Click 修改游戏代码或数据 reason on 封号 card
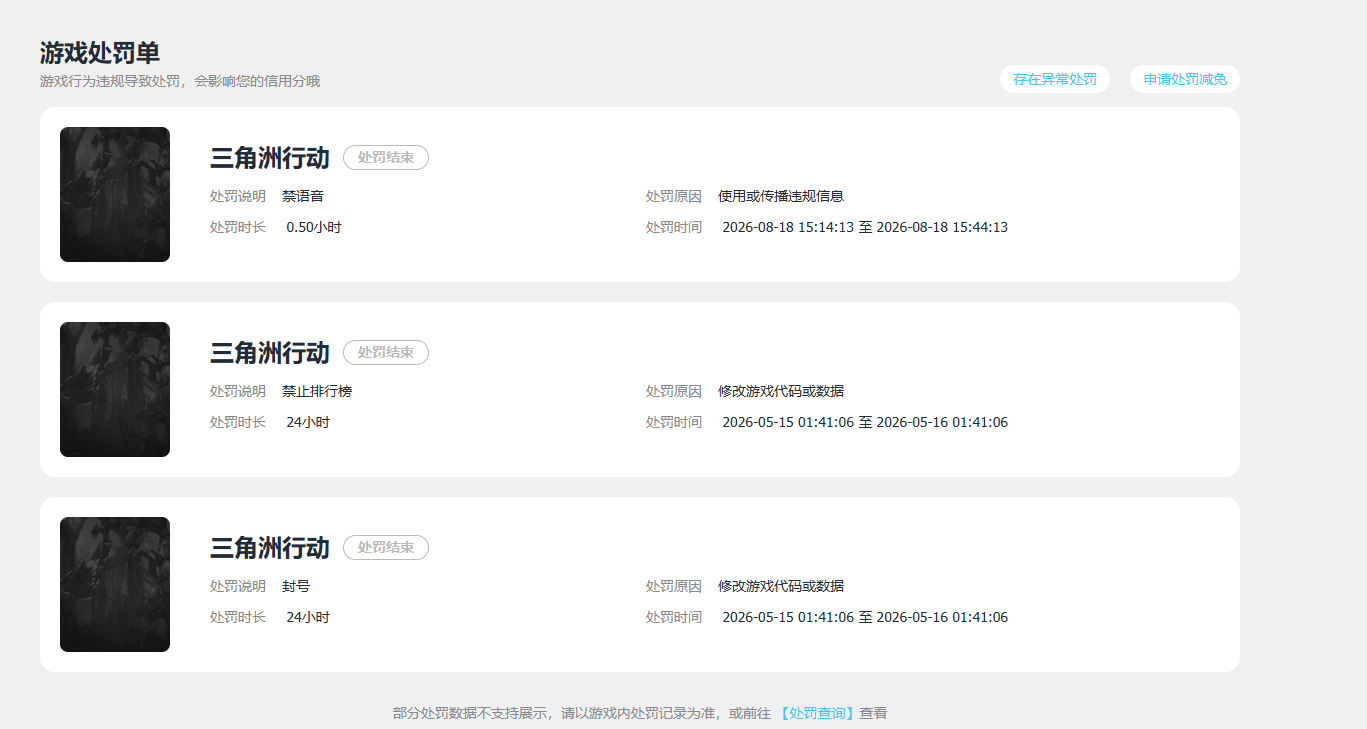 click(781, 586)
